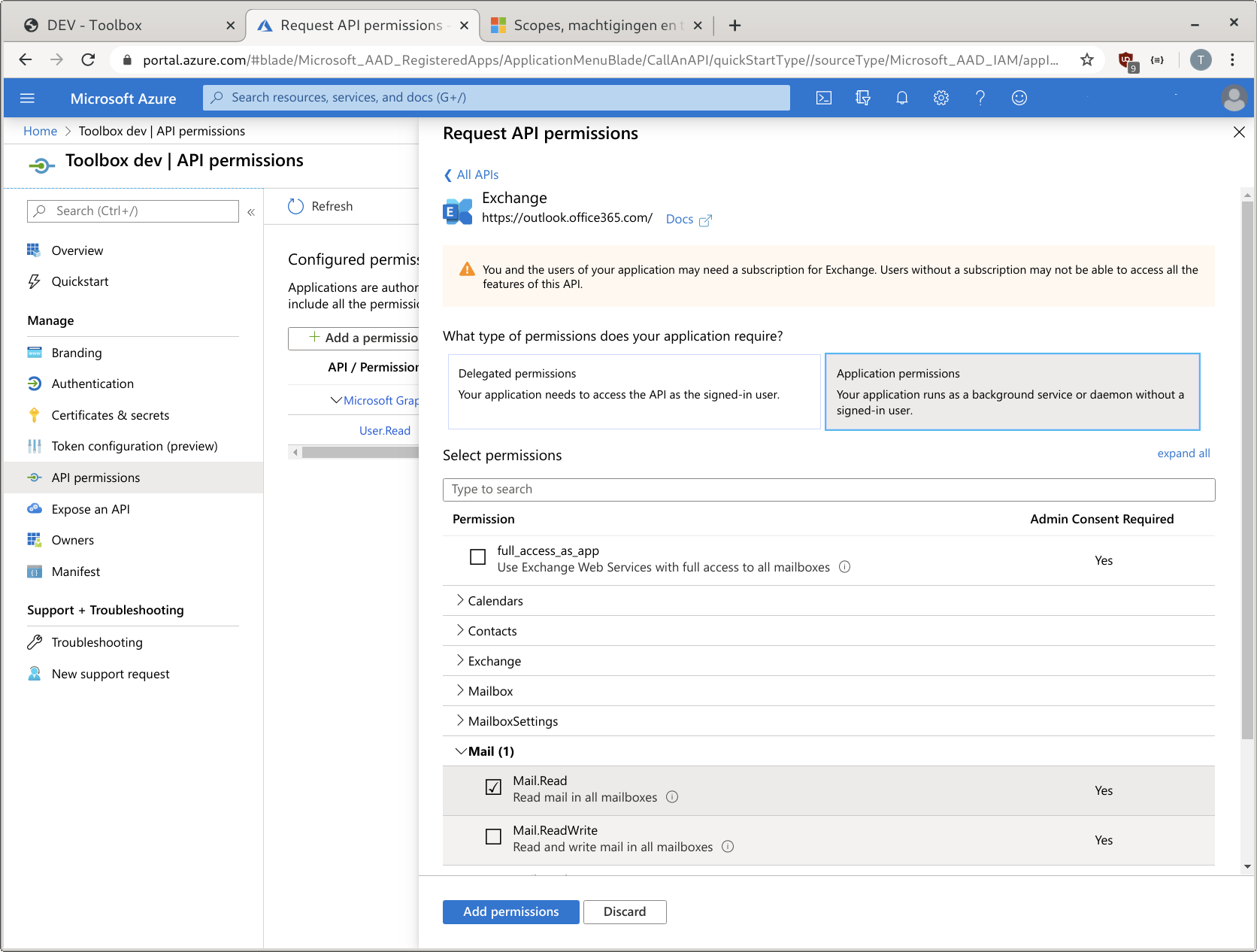Screen dimensions: 1257x952
Task: Click the Toolbox dev application icon
Action: coord(41,165)
